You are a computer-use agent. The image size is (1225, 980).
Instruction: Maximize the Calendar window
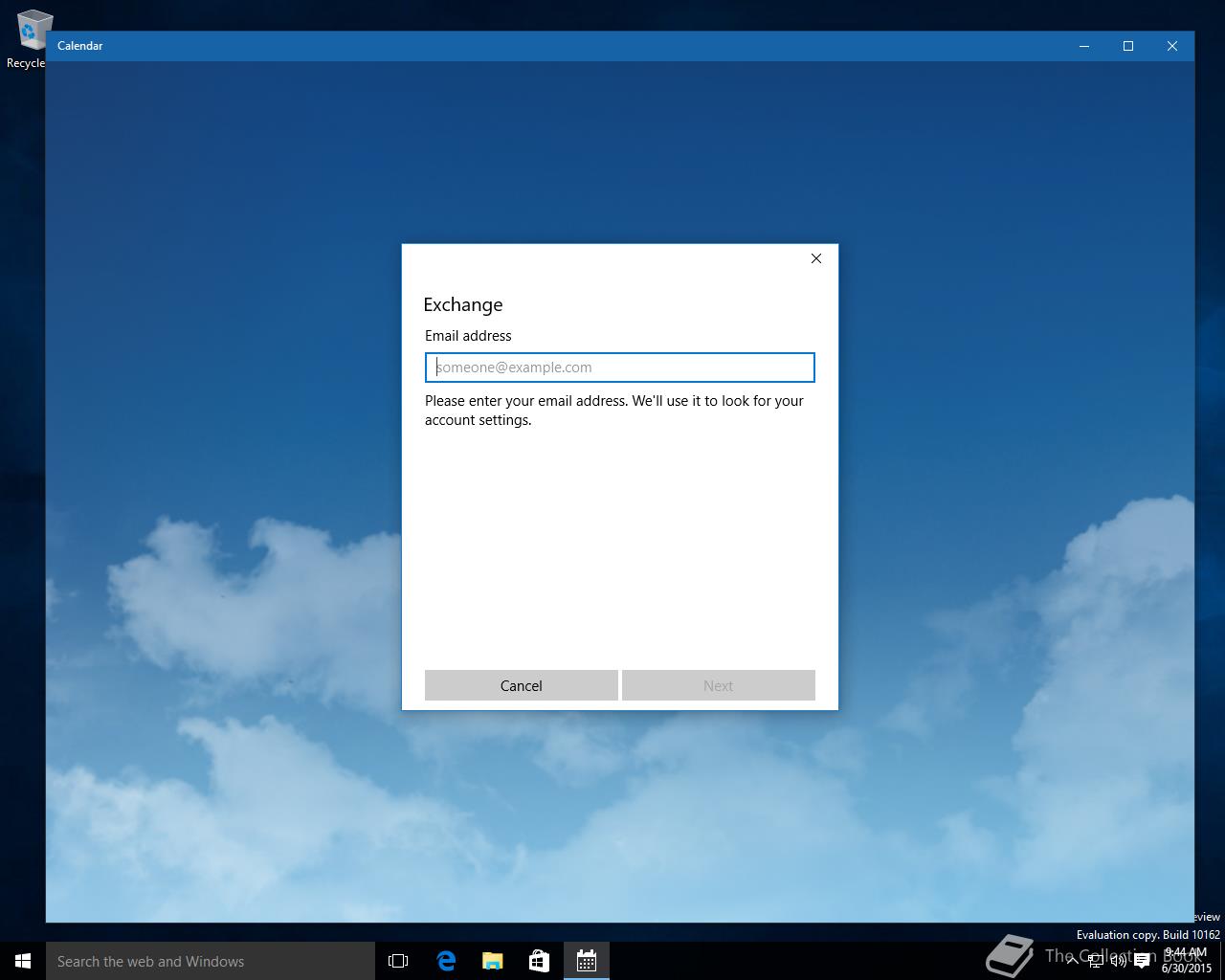(x=1128, y=46)
